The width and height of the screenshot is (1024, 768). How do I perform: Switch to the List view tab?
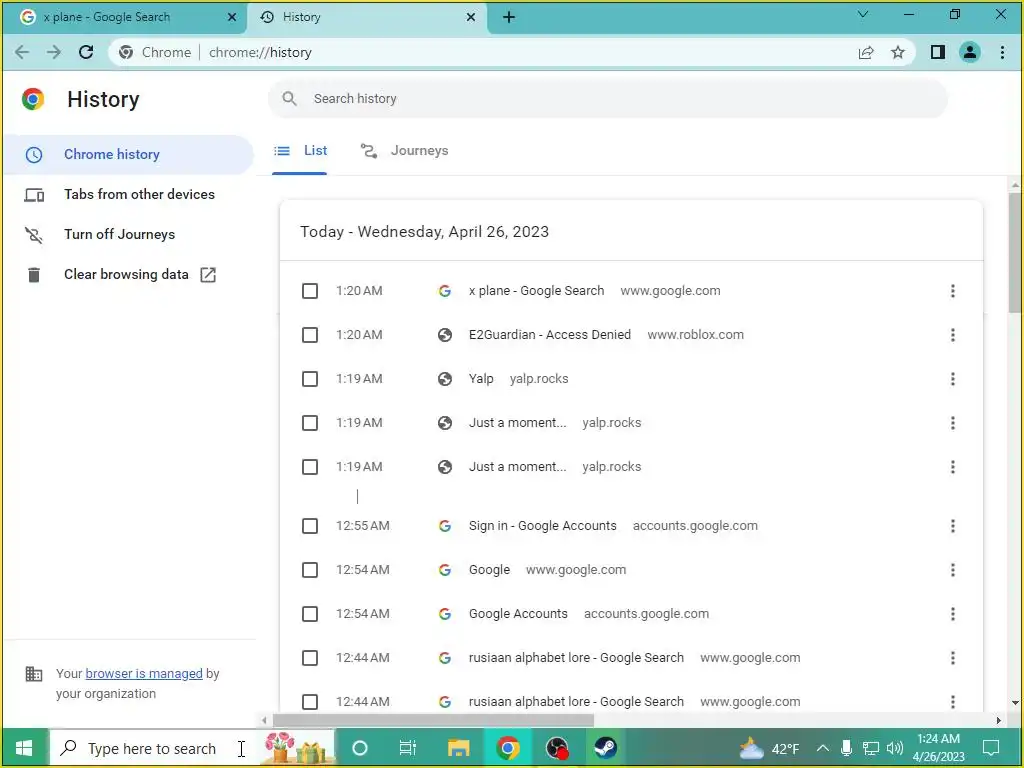300,151
